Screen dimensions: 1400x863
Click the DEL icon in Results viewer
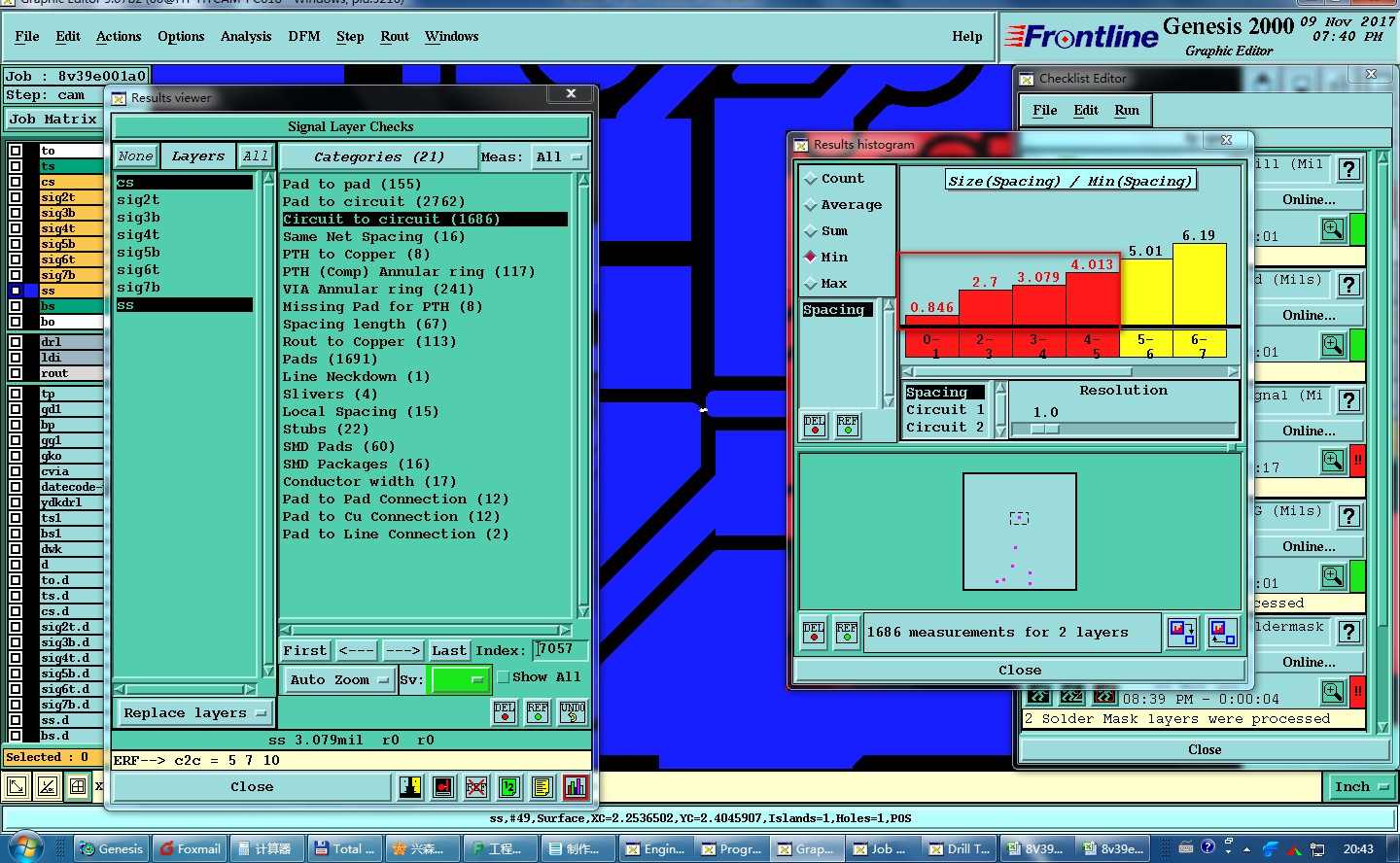point(505,712)
